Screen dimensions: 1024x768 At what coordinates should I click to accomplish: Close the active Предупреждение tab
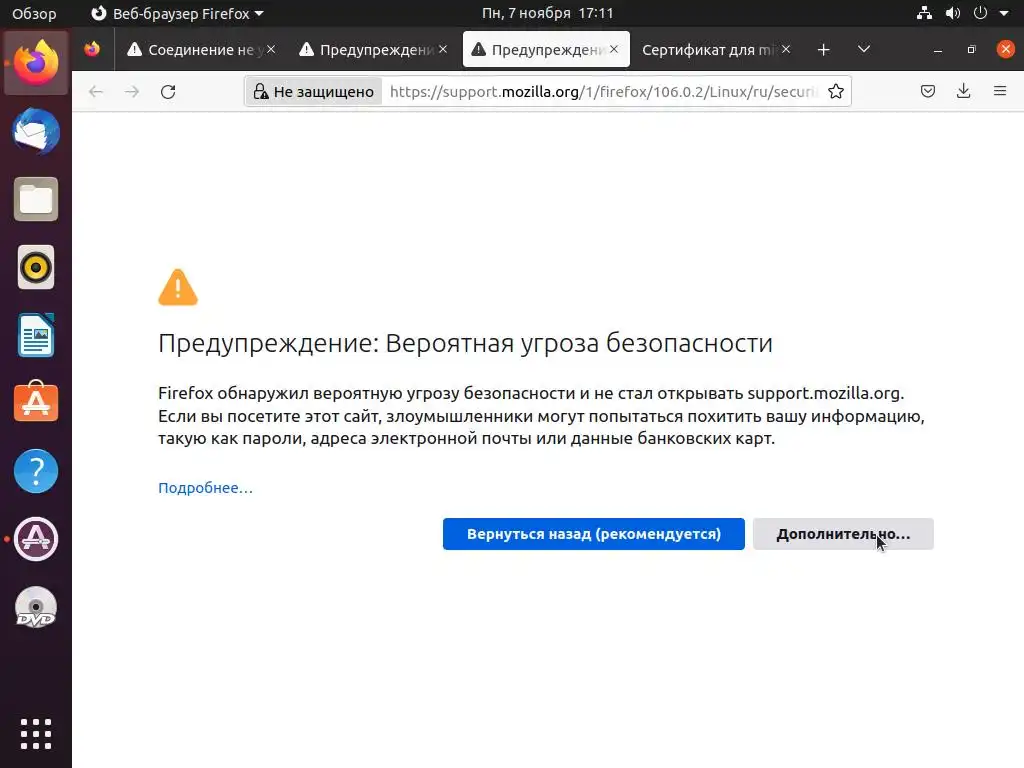click(x=614, y=49)
